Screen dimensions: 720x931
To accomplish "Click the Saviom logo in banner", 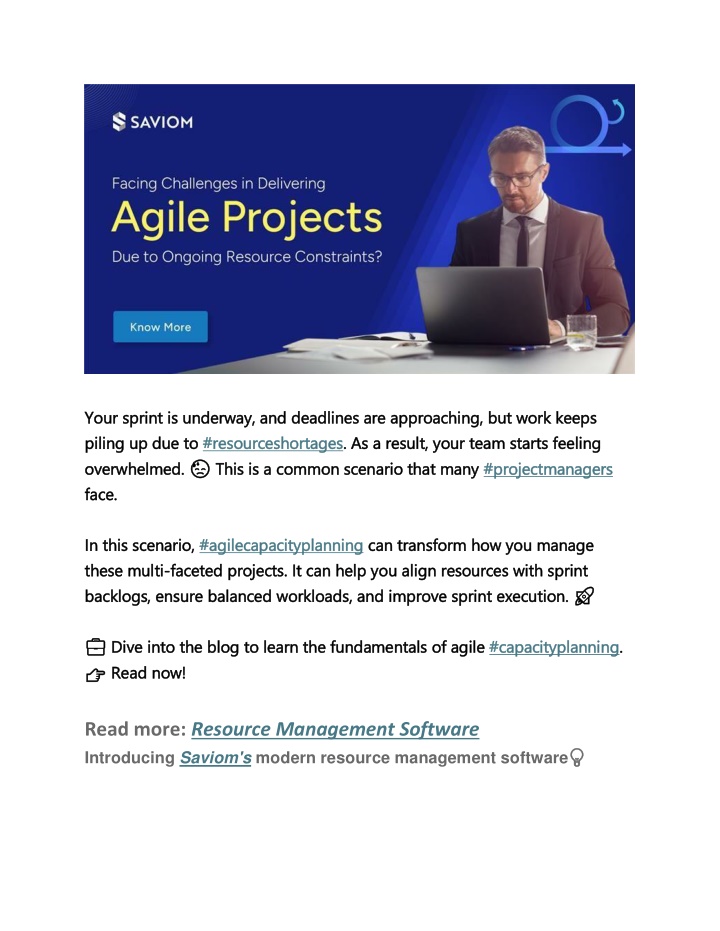I will (153, 122).
